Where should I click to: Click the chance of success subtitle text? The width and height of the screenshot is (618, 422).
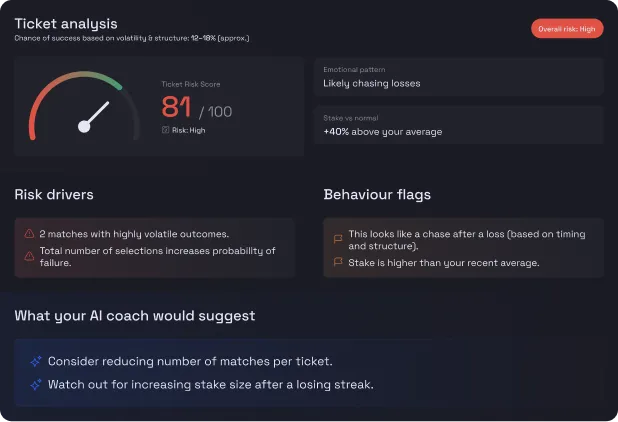pyautogui.click(x=131, y=38)
